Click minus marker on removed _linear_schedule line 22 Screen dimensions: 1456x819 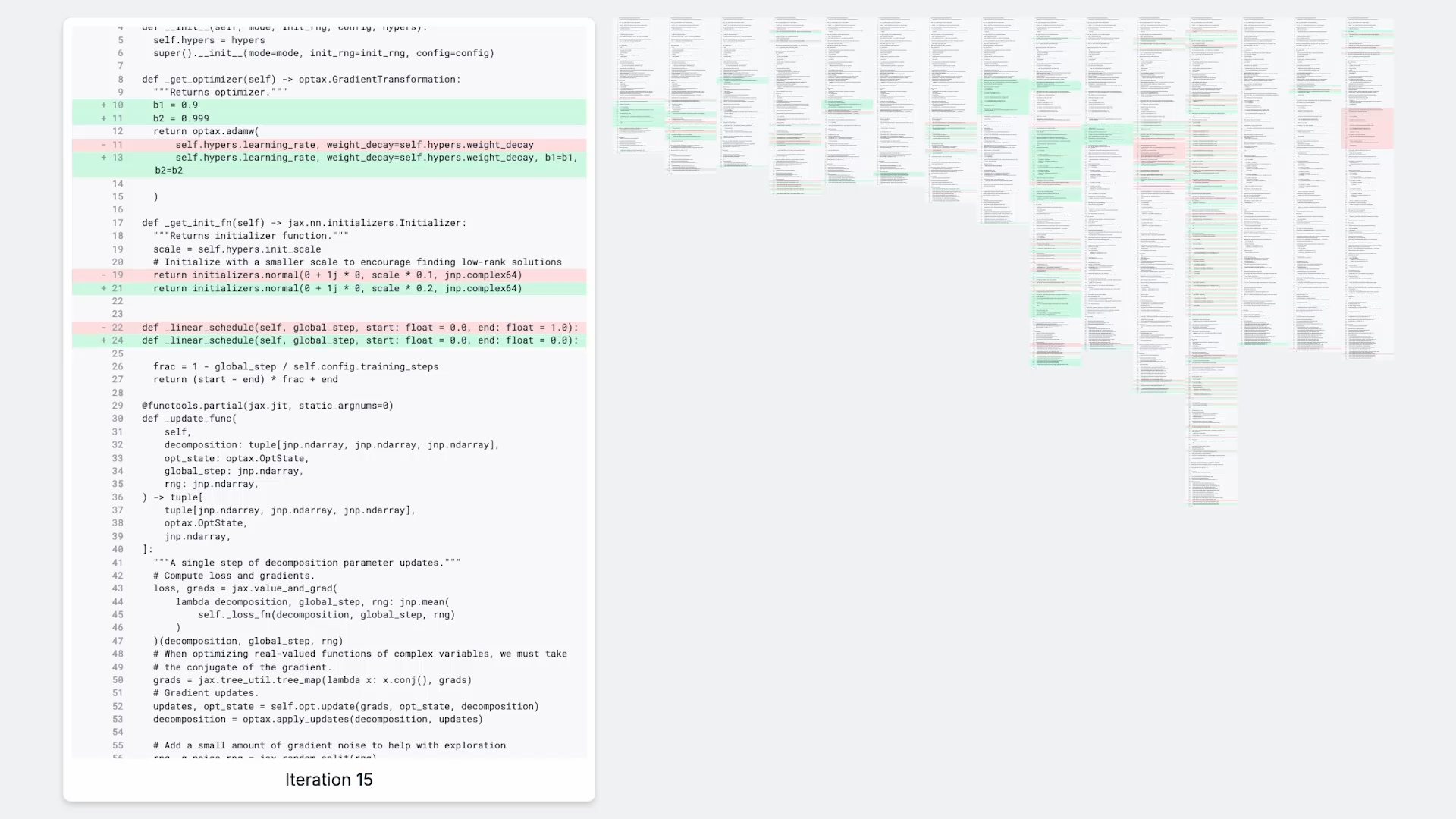click(104, 328)
